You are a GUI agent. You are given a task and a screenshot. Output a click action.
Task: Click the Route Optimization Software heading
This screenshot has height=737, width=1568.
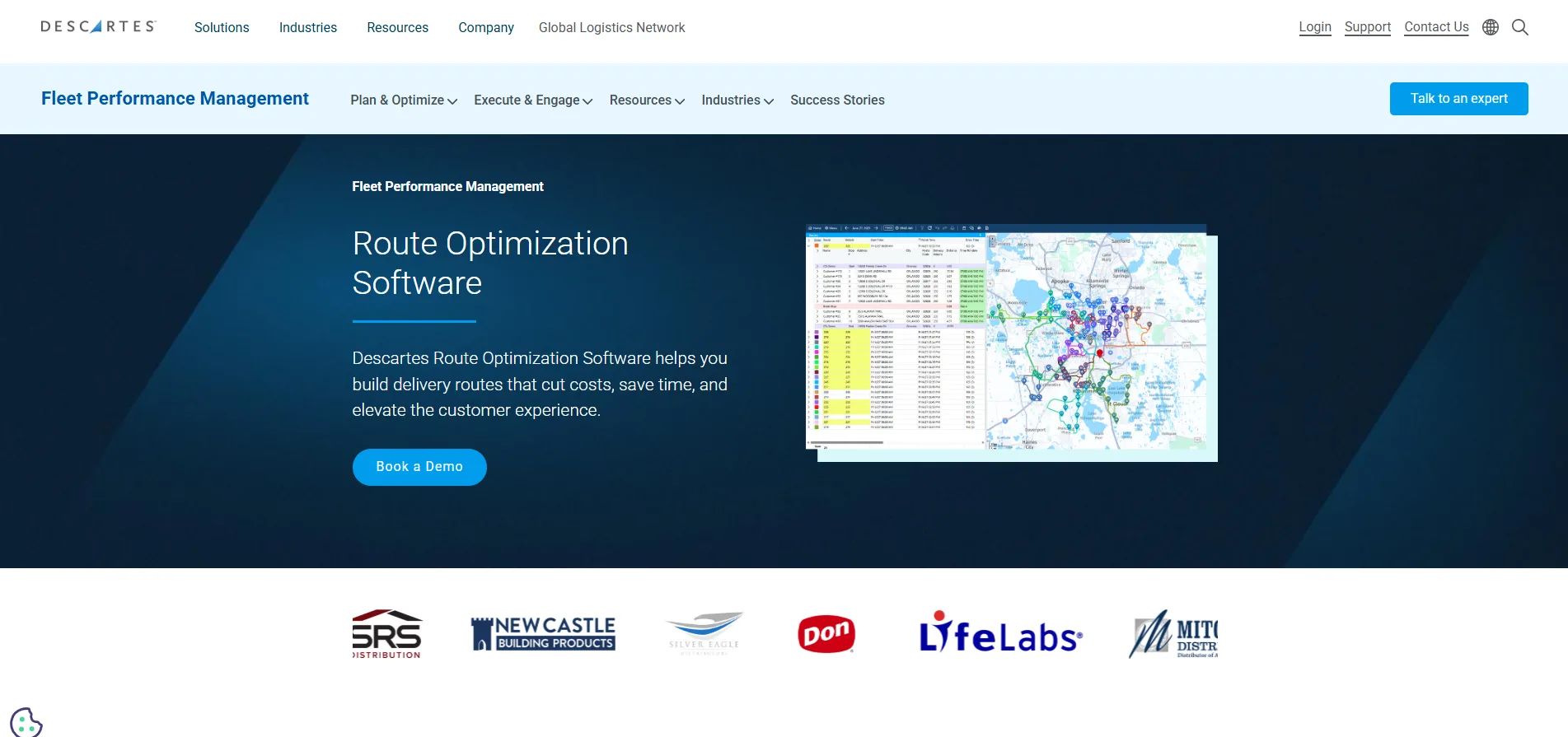[x=490, y=263]
